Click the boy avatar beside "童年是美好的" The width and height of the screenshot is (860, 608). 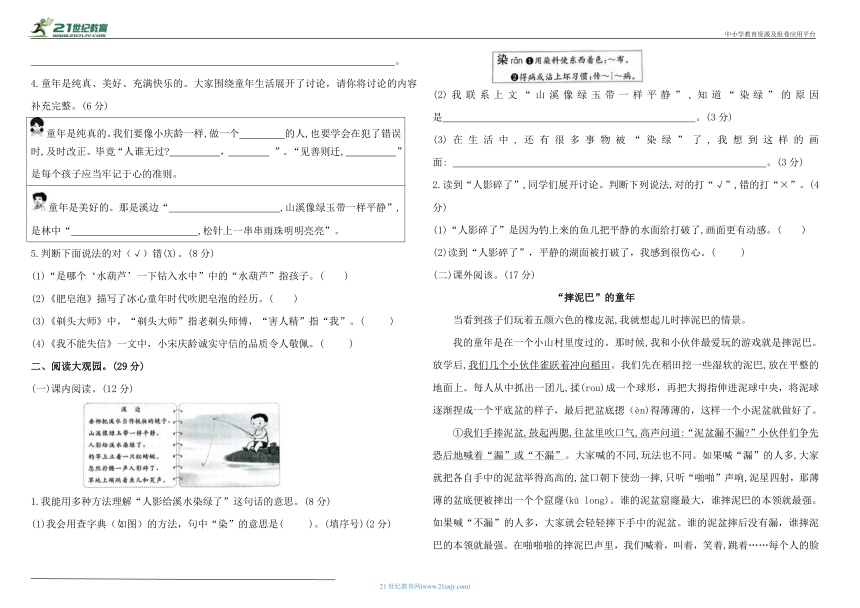38,201
